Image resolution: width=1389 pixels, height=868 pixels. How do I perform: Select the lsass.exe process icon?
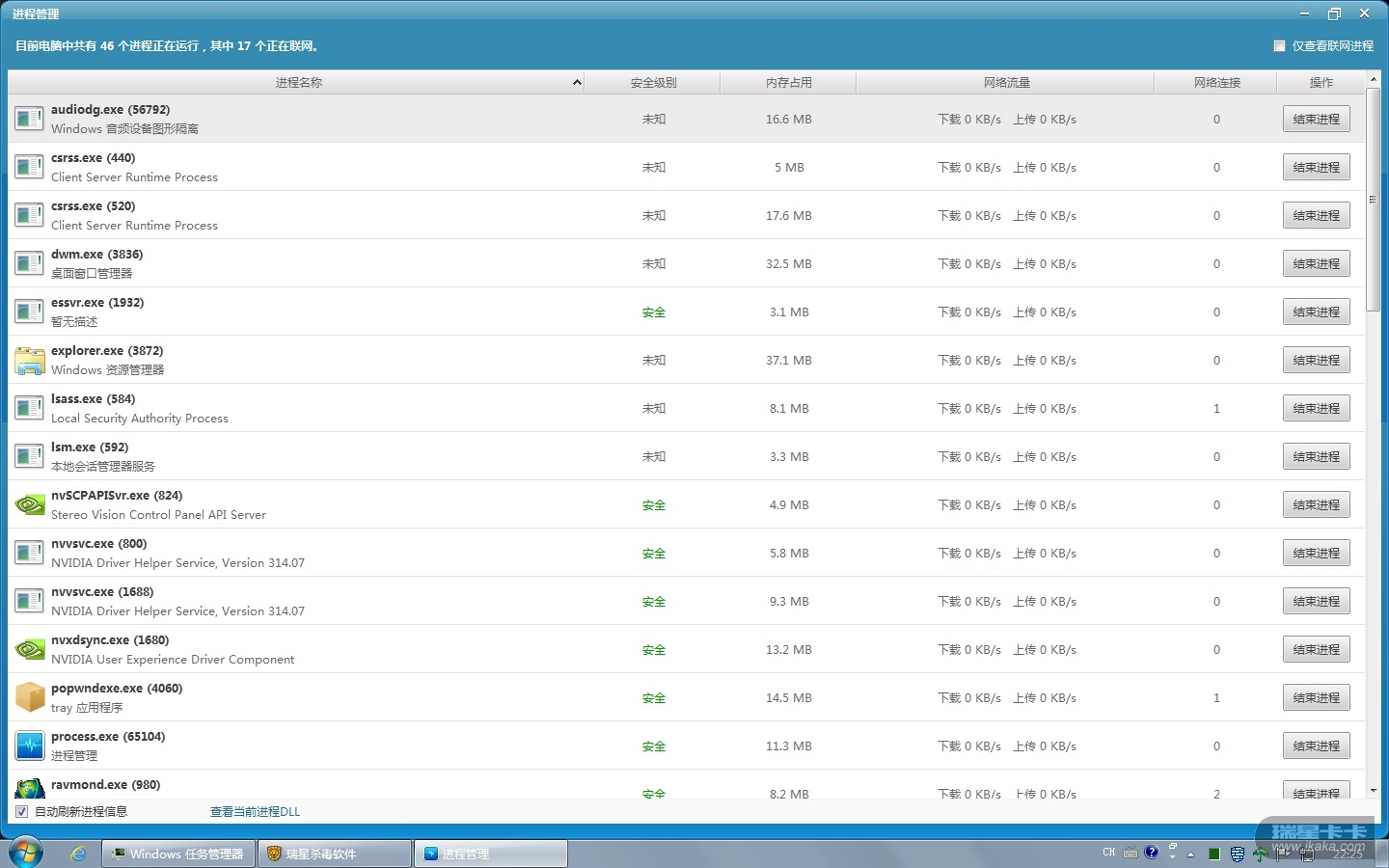tap(30, 408)
